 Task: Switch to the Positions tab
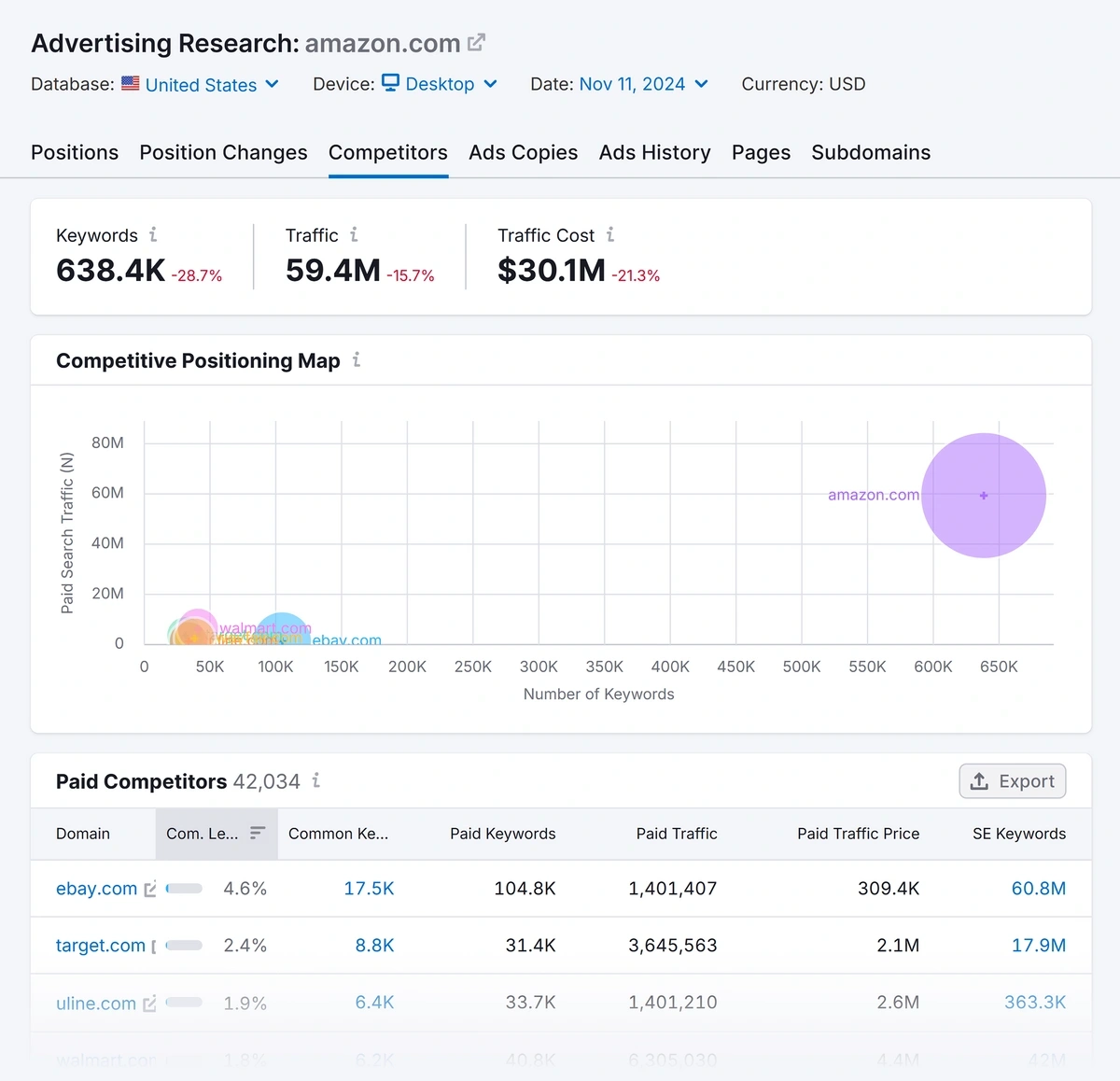coord(75,152)
